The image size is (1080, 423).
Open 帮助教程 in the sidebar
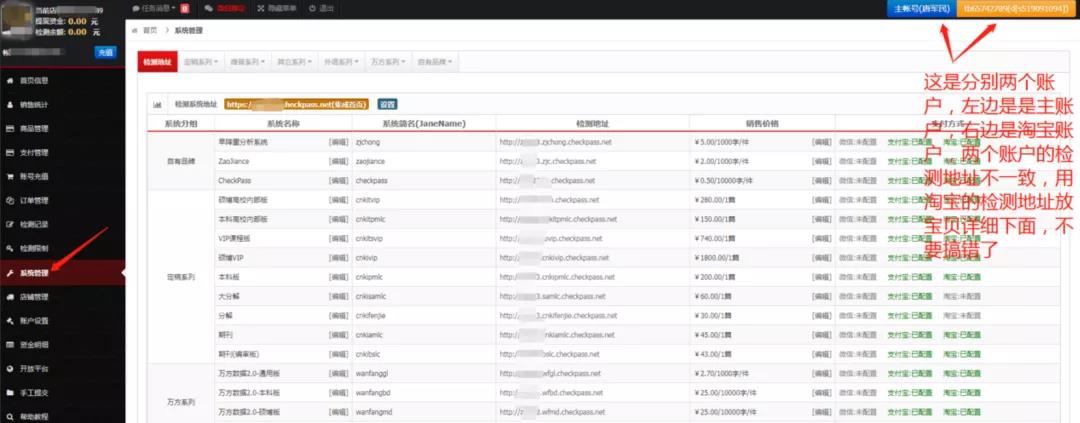(x=62, y=415)
